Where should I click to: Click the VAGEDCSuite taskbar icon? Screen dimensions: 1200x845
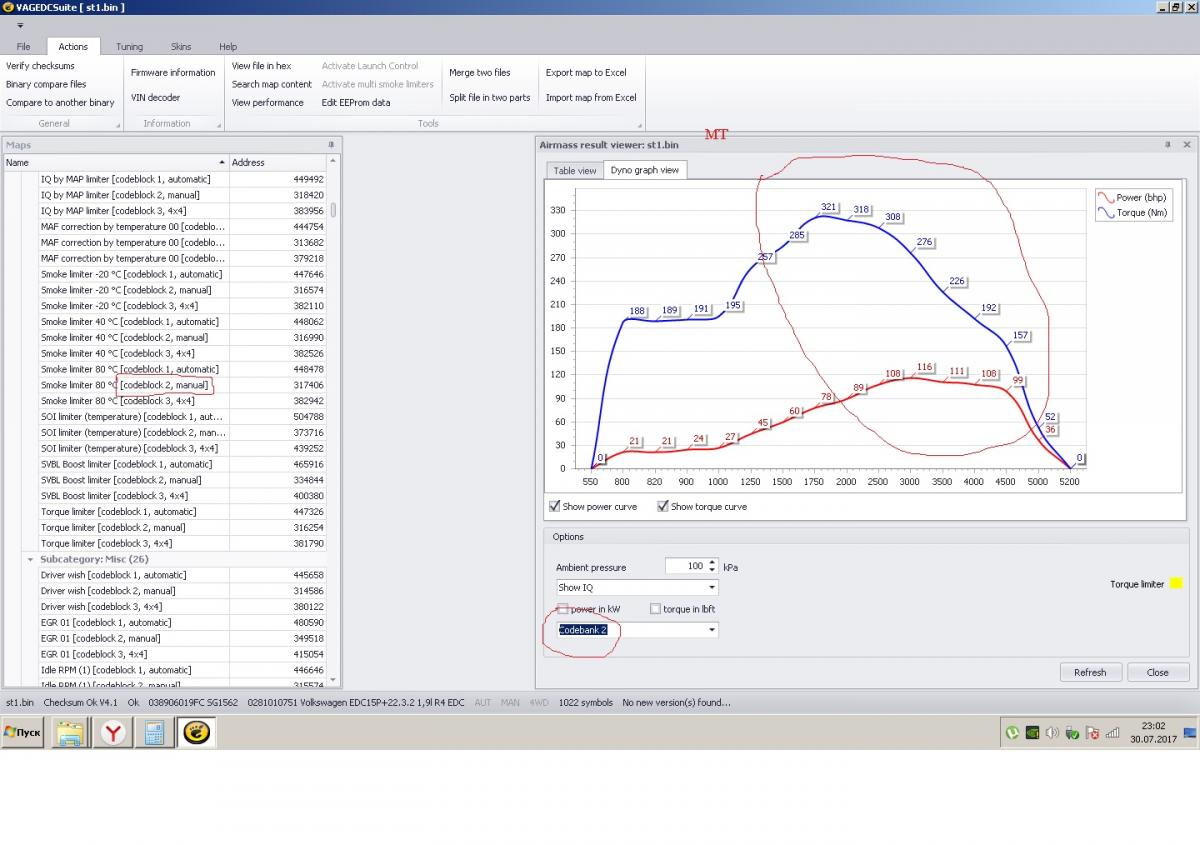click(197, 733)
